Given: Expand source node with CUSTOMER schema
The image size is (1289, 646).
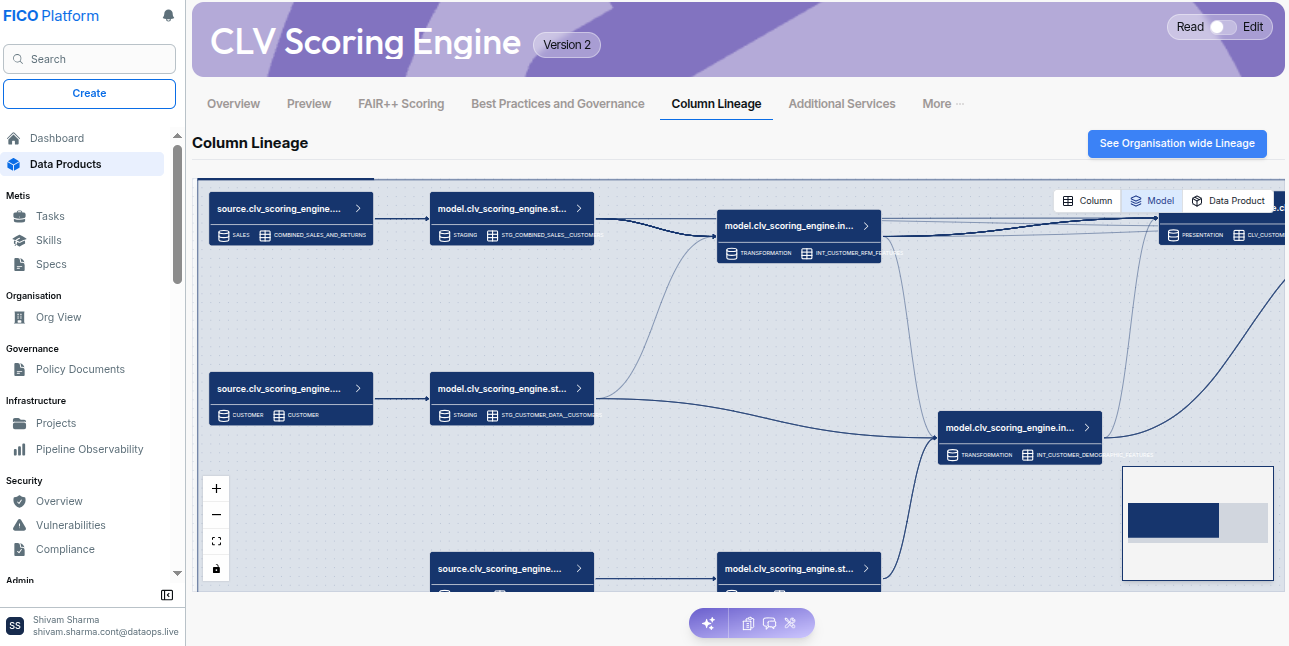Looking at the screenshot, I should pyautogui.click(x=357, y=388).
